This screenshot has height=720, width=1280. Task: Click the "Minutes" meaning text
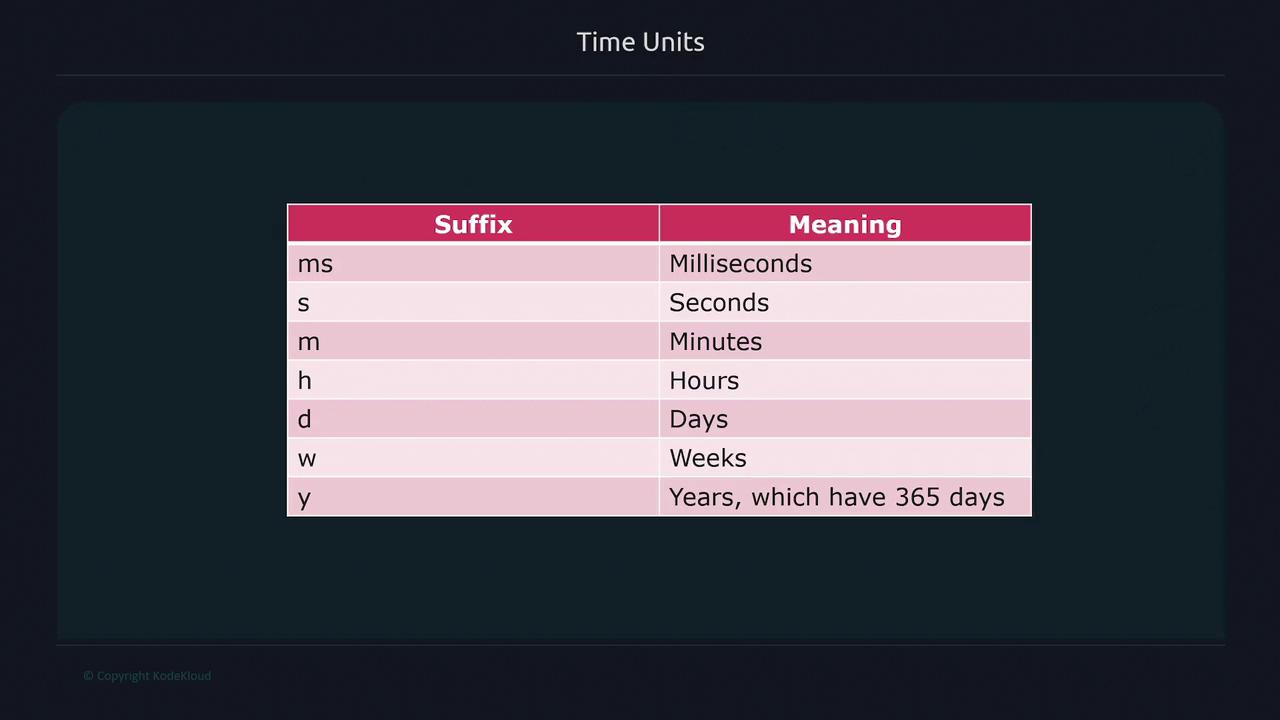[x=715, y=342]
